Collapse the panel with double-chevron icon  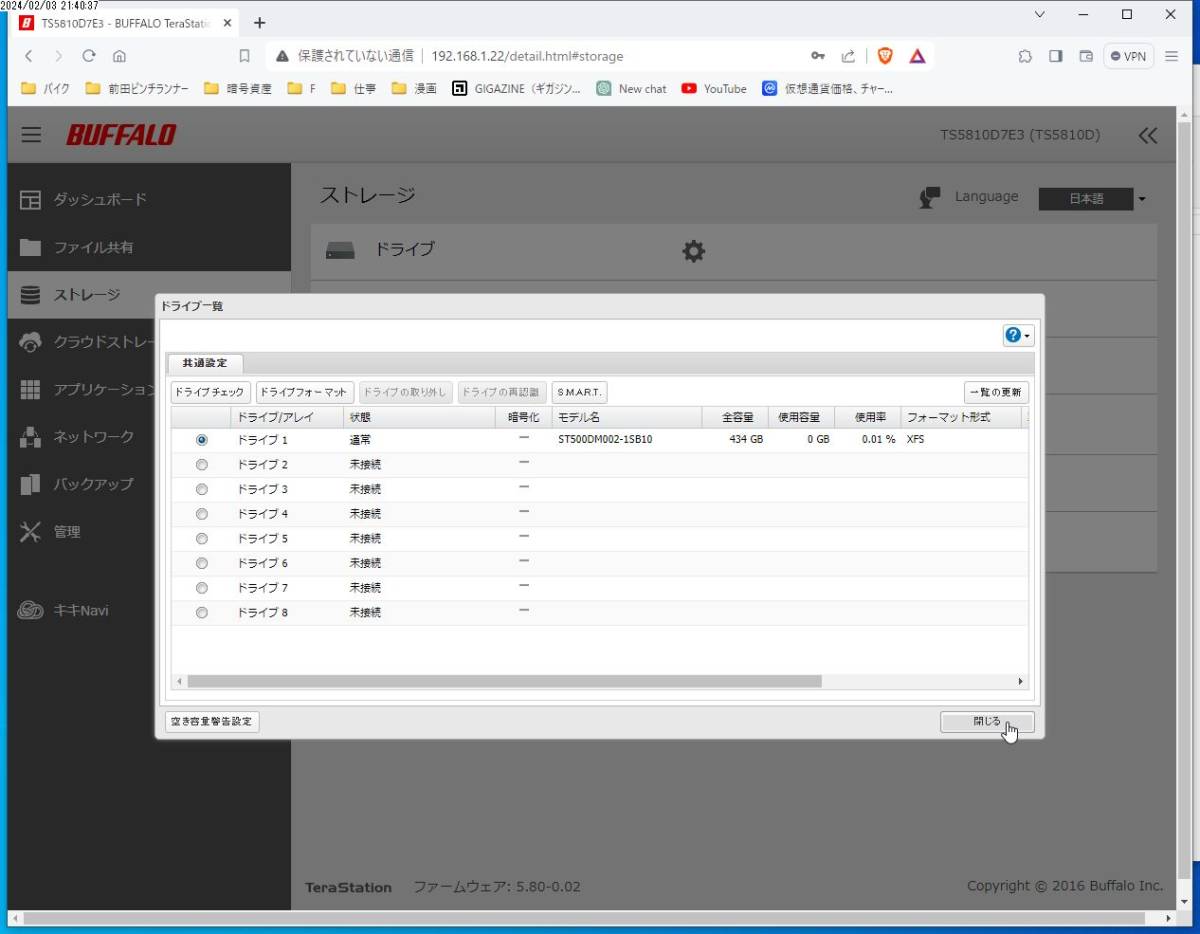pos(1148,135)
